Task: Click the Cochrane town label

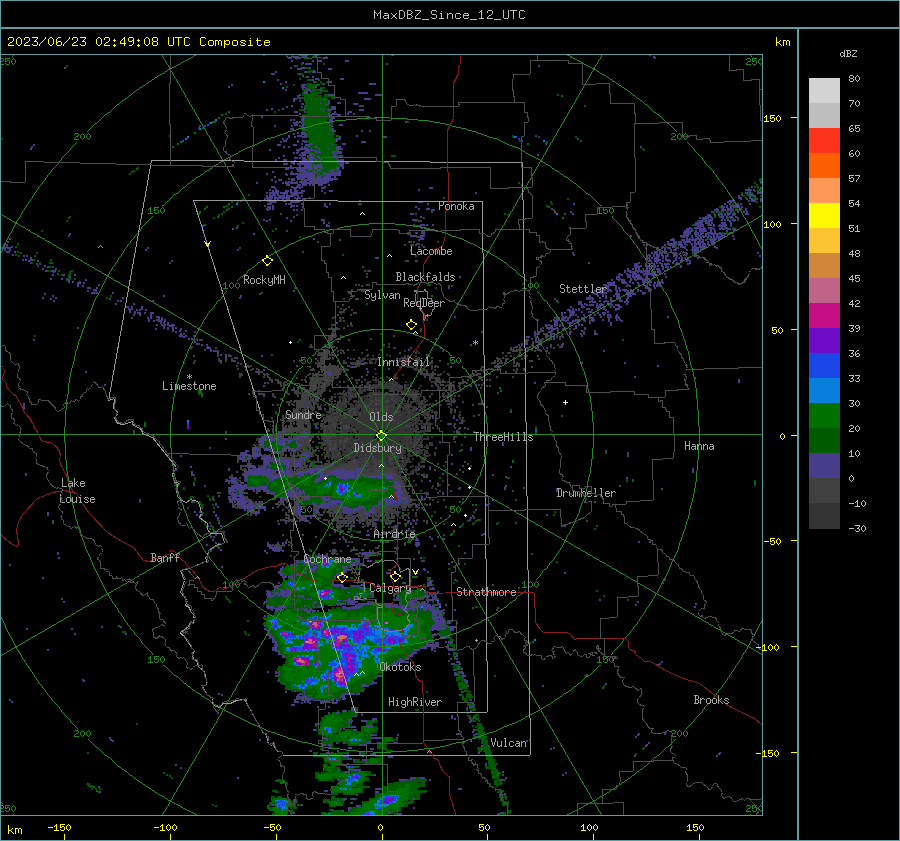Action: coord(327,559)
